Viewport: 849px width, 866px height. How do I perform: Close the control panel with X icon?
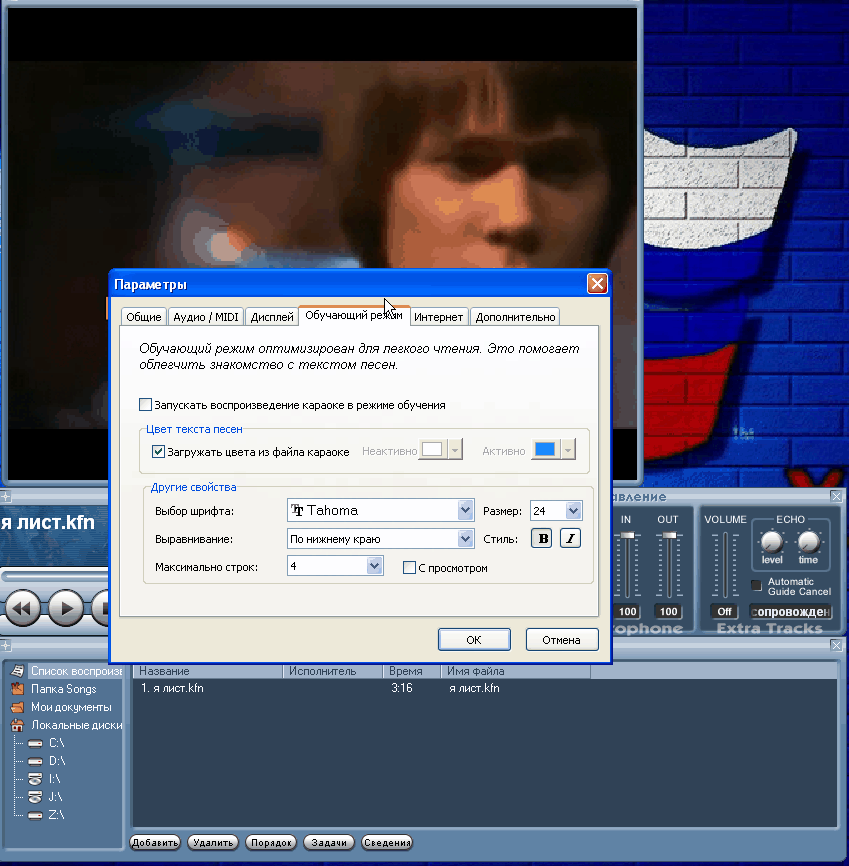pos(836,497)
